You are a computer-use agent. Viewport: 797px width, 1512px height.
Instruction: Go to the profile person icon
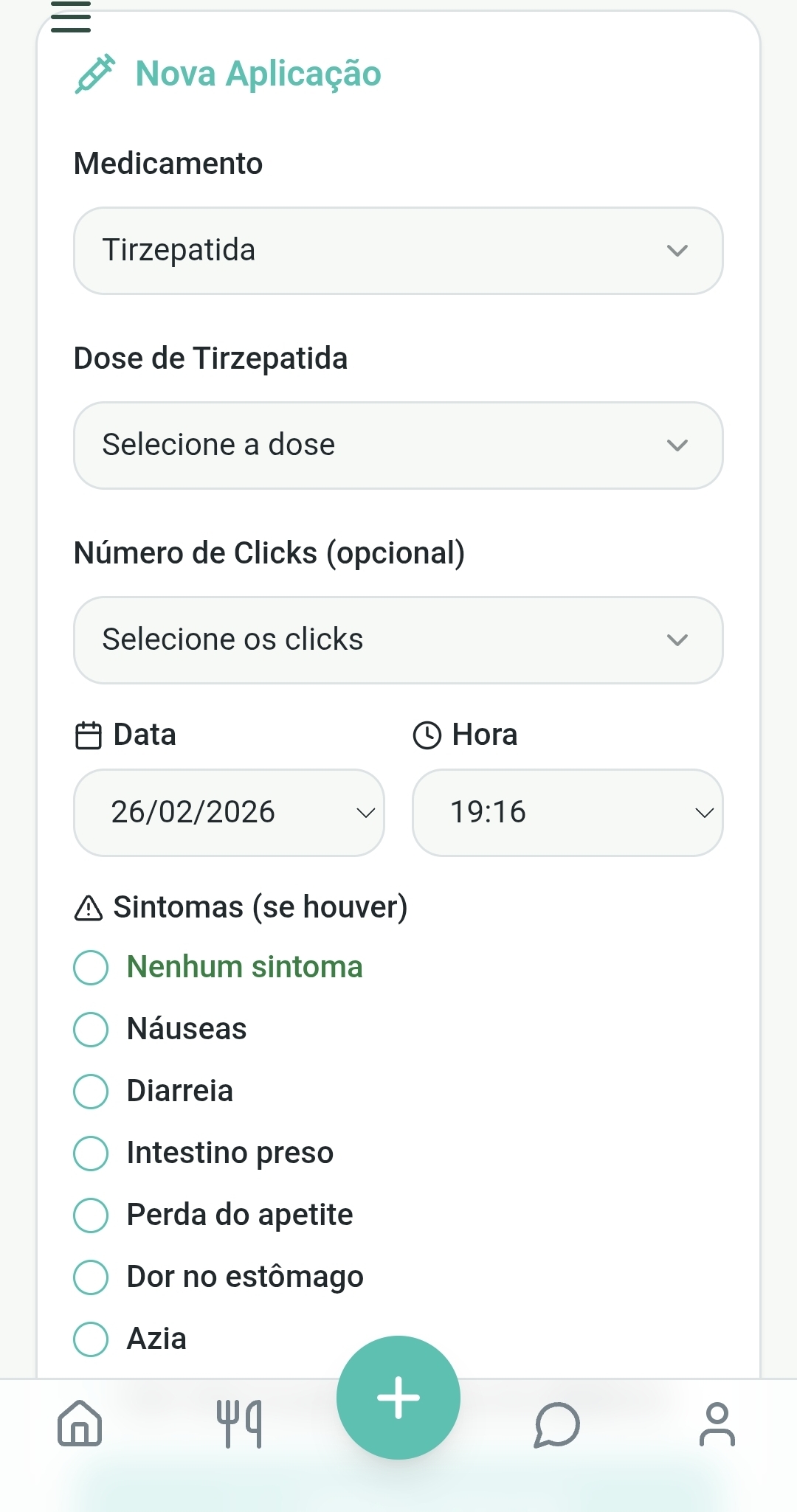(x=717, y=1424)
